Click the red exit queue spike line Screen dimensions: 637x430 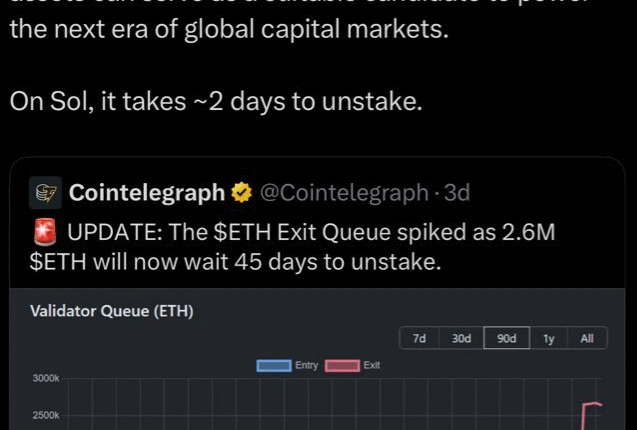click(585, 415)
